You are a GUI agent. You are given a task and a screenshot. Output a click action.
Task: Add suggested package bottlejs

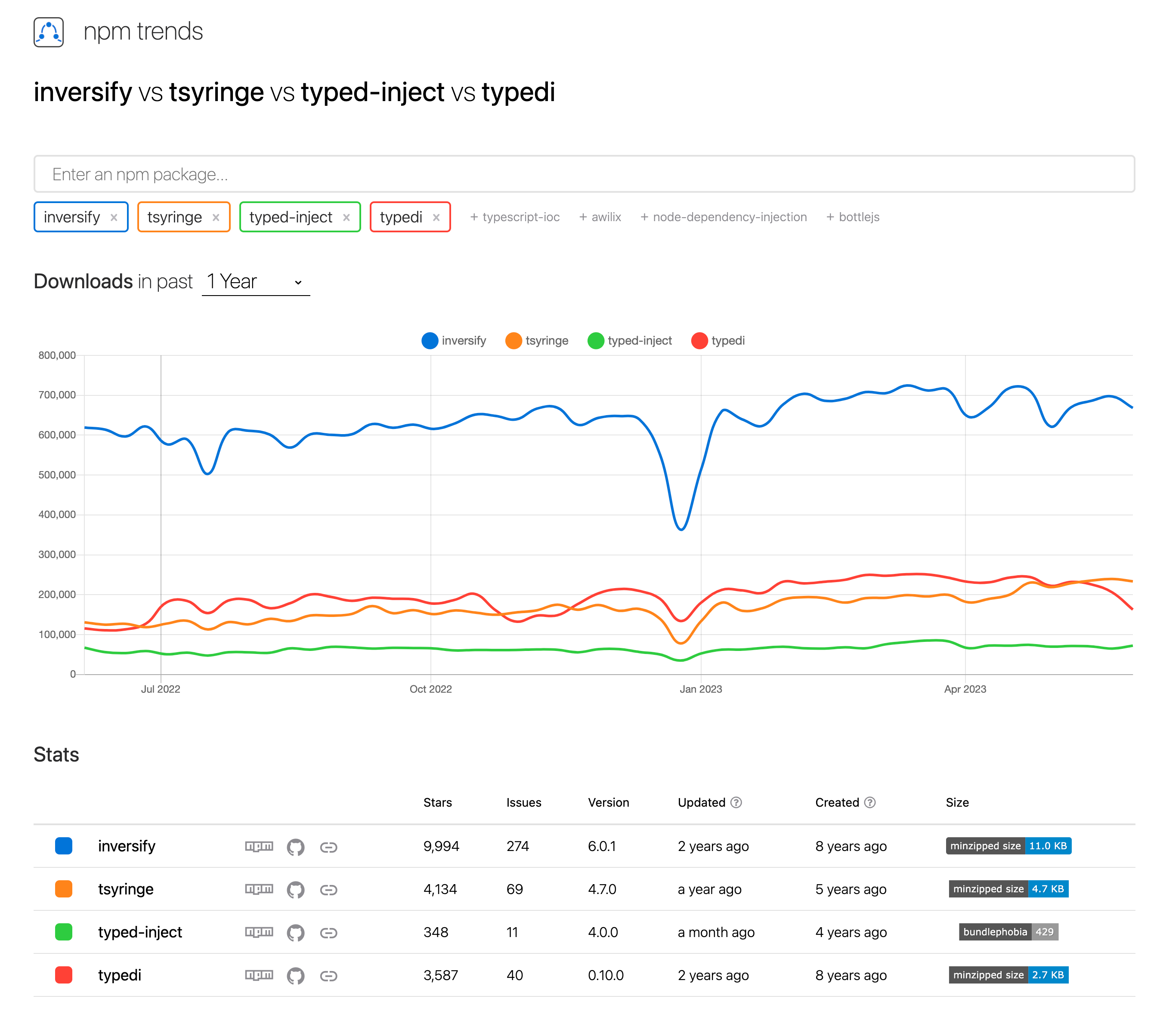pos(853,217)
